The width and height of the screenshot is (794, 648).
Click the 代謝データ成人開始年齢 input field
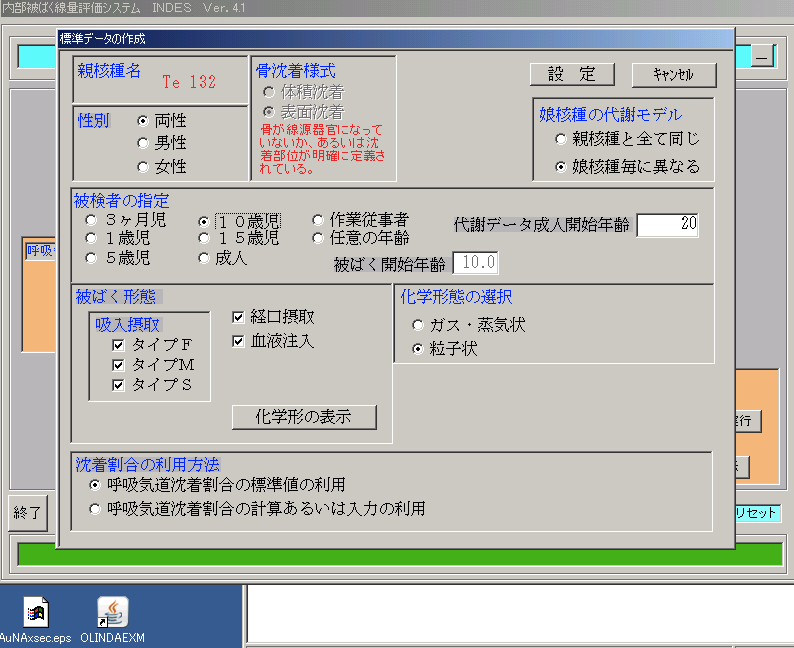[667, 225]
